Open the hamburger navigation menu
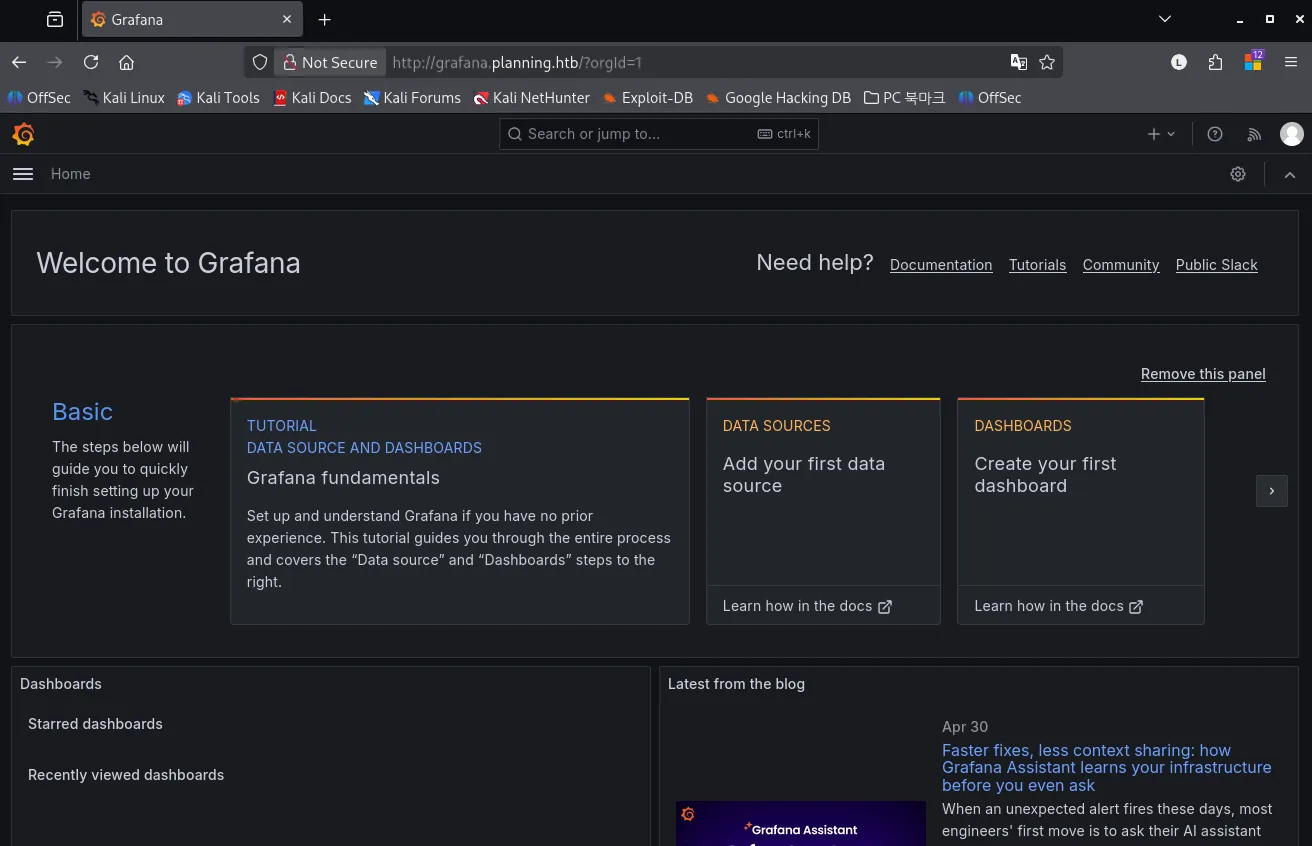Image resolution: width=1312 pixels, height=846 pixels. [x=23, y=174]
